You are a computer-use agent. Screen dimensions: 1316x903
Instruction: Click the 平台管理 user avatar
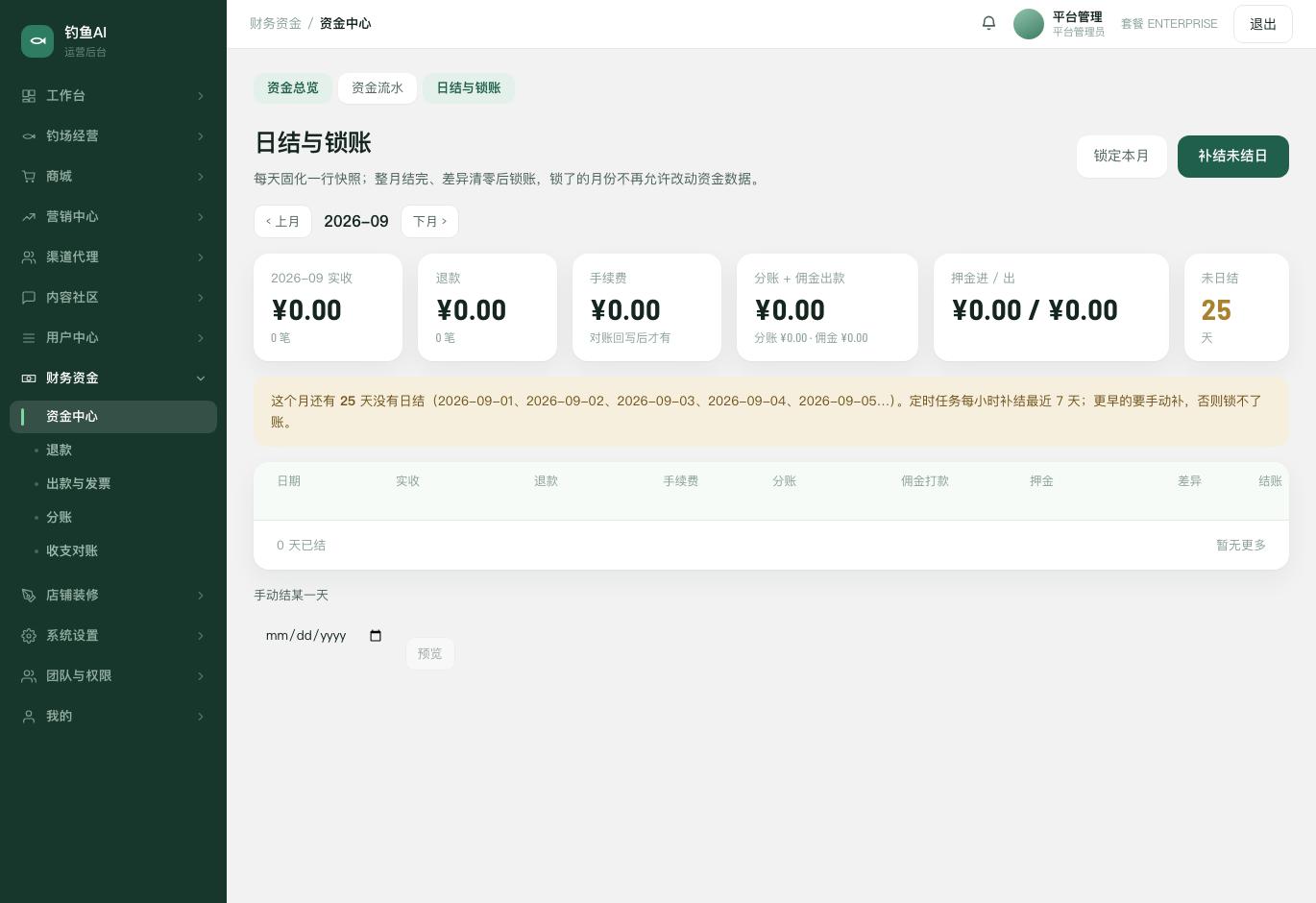(1029, 24)
